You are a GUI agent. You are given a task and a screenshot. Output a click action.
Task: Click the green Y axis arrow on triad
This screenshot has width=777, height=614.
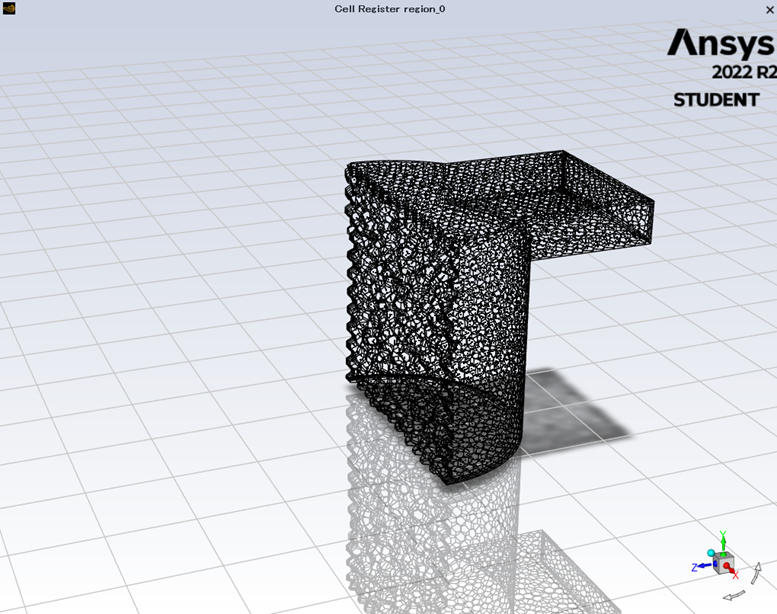(723, 542)
